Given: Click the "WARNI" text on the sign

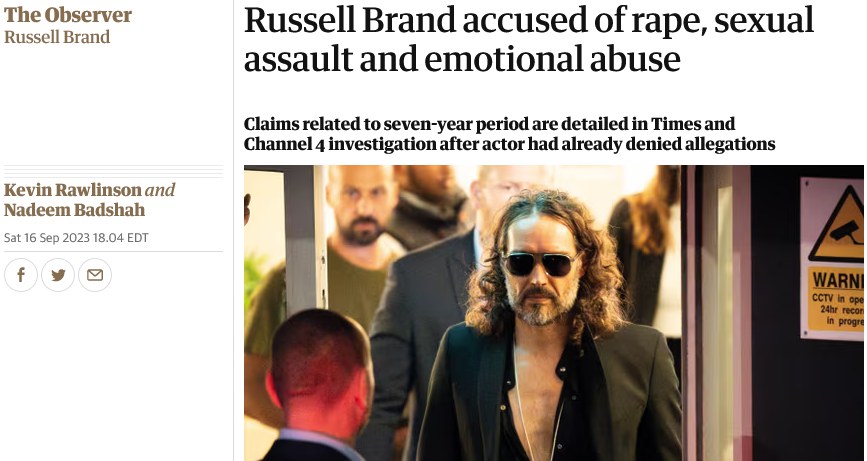Looking at the screenshot, I should tap(838, 280).
